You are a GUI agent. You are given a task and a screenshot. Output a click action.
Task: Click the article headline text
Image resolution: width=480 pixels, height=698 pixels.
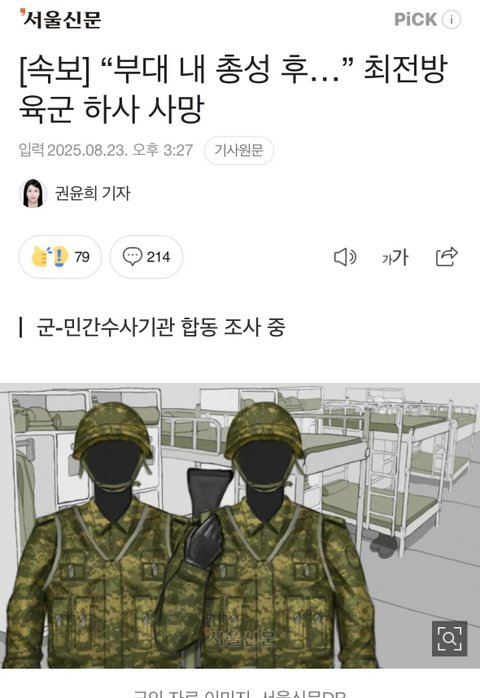(x=232, y=89)
